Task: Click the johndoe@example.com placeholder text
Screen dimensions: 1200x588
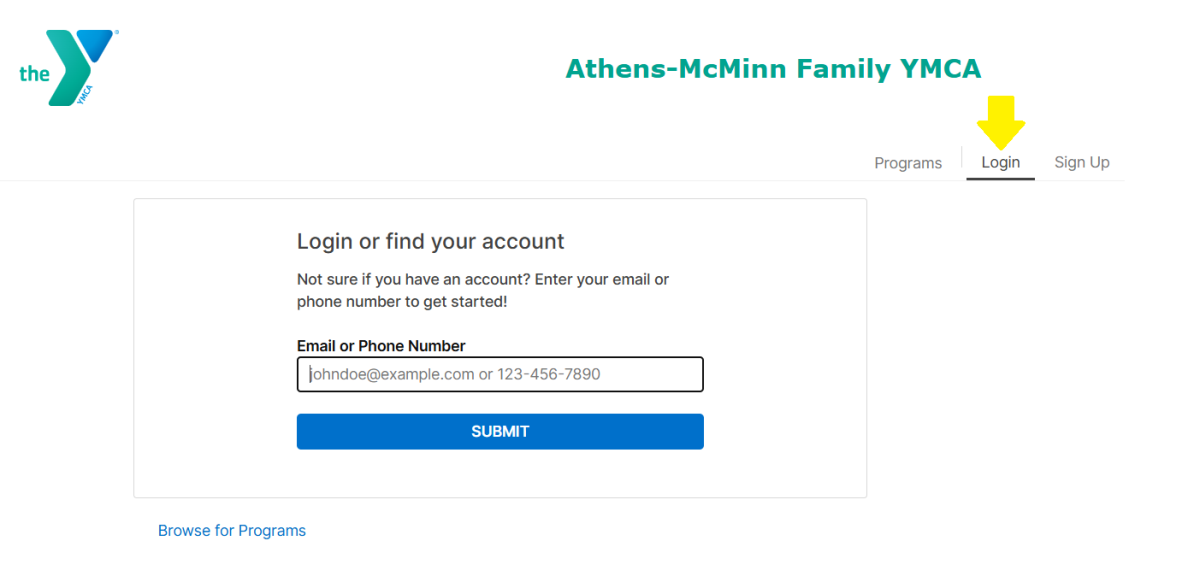Action: 392,375
